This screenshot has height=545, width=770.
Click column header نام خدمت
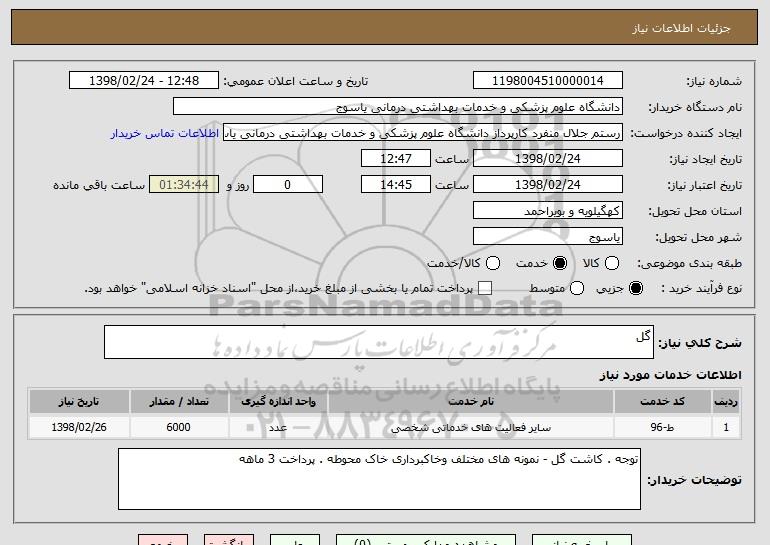470,402
